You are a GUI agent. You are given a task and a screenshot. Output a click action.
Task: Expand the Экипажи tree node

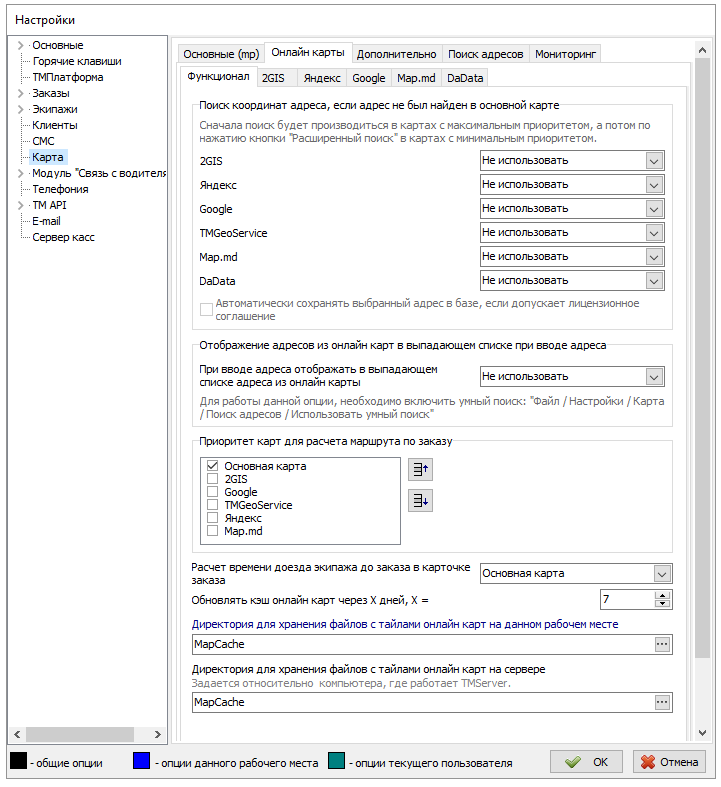tap(21, 109)
